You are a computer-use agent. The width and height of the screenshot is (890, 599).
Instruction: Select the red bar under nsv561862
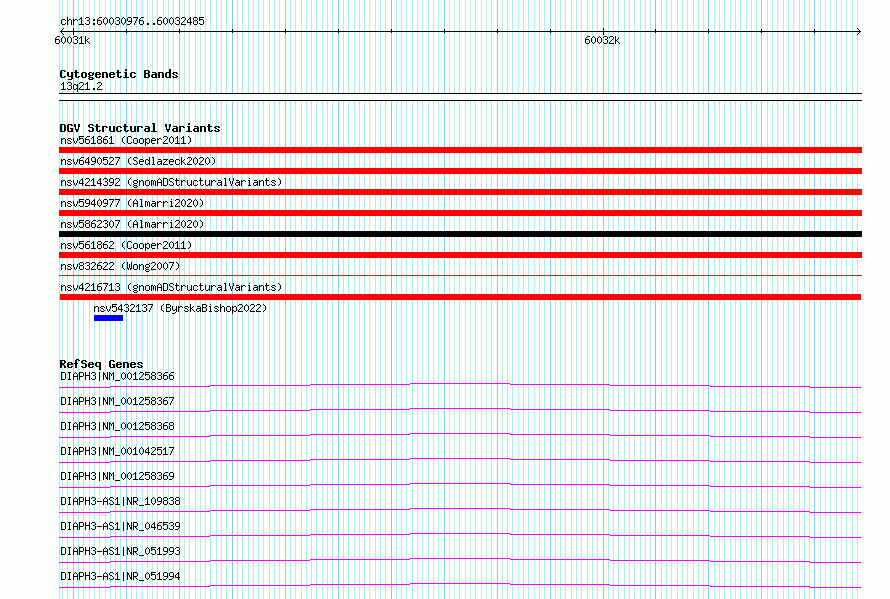coord(460,255)
